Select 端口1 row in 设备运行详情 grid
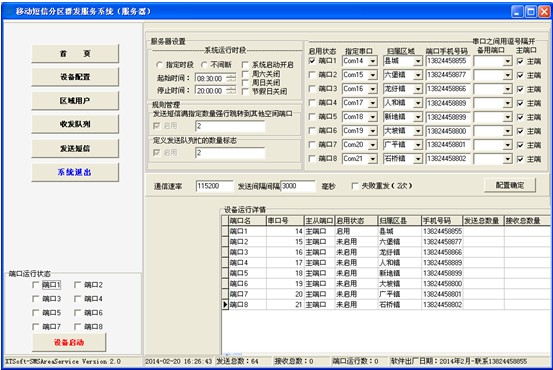This screenshot has width=553, height=370. pyautogui.click(x=386, y=231)
